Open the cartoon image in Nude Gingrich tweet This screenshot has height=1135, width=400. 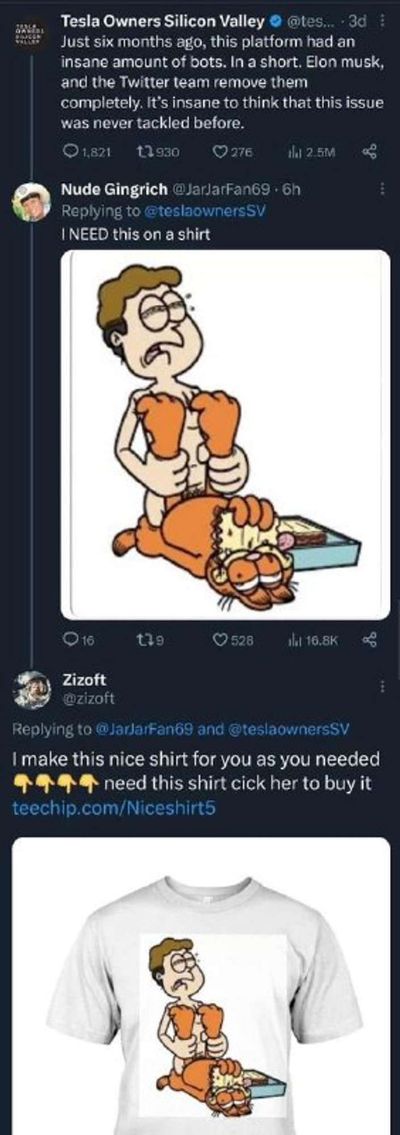(225, 434)
